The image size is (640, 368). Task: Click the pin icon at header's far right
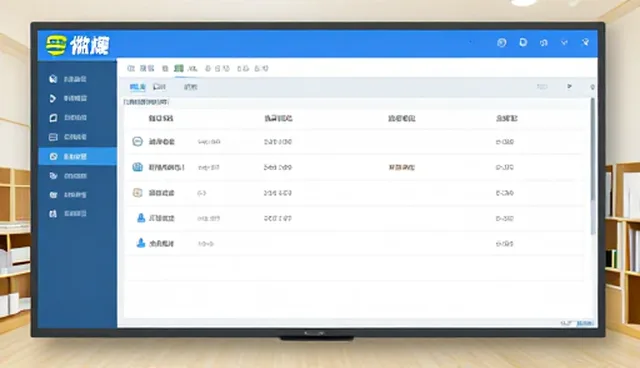pyautogui.click(x=585, y=42)
